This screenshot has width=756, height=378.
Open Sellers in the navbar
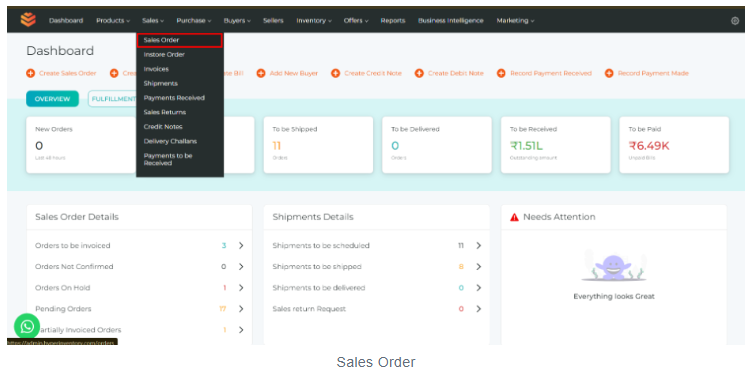point(273,21)
